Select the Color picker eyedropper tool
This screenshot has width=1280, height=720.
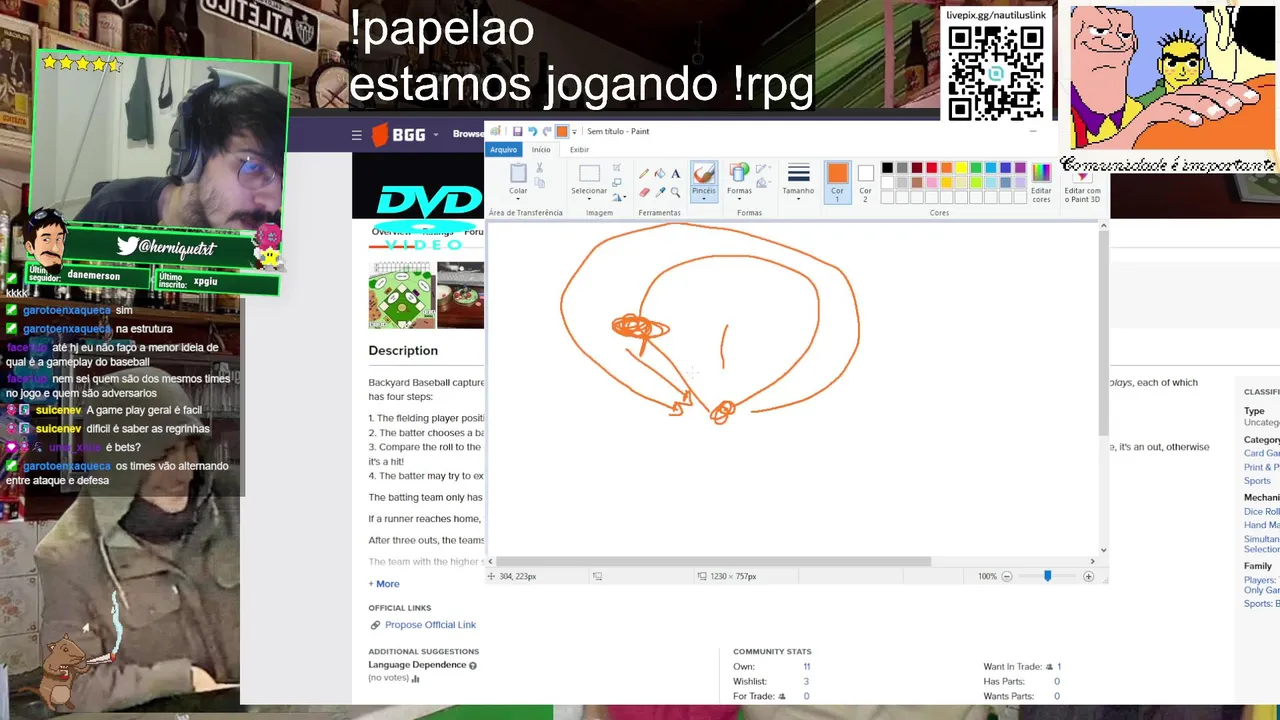[x=660, y=192]
